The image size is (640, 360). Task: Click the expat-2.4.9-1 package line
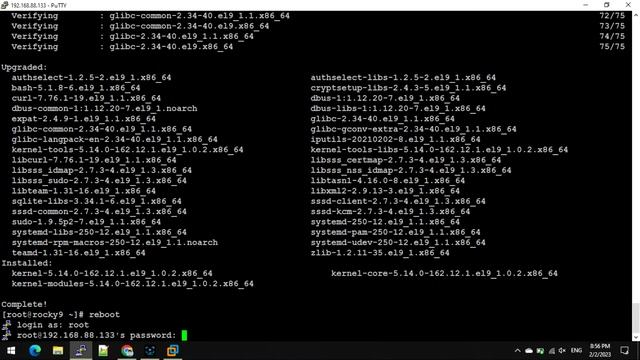(84, 119)
